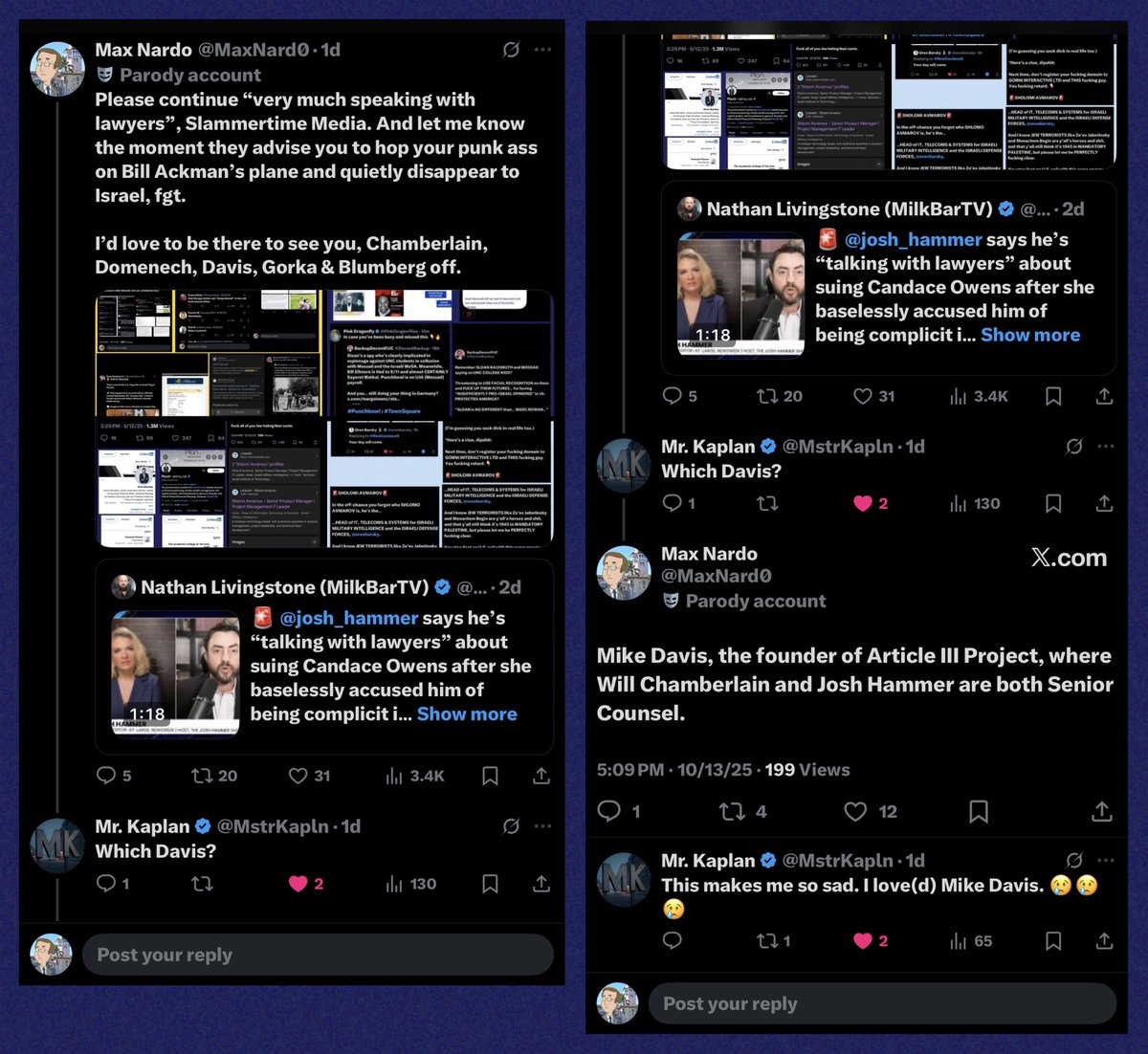Open the @josh_hammer mention in right quoted tweet

click(x=913, y=239)
